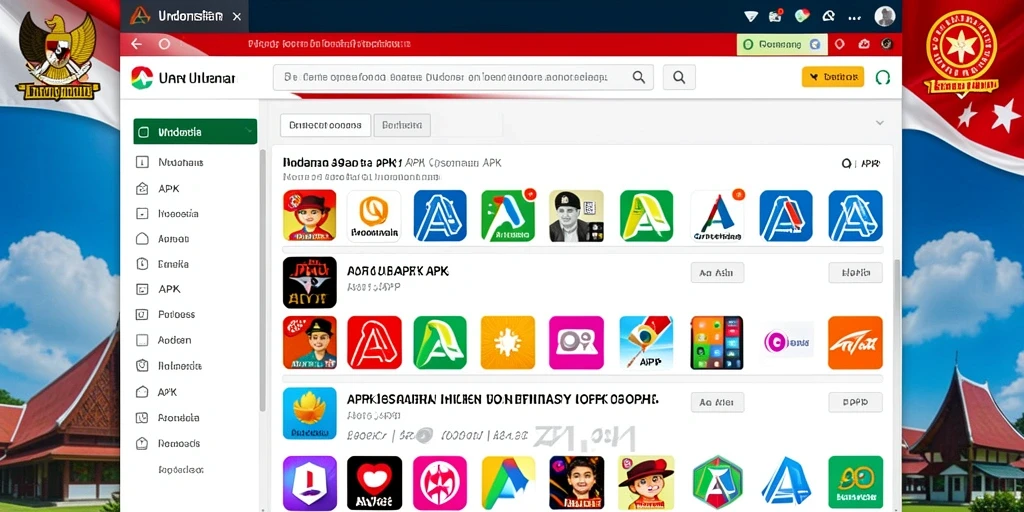Click the site logo beside UAn Ulbanar

pyautogui.click(x=142, y=78)
